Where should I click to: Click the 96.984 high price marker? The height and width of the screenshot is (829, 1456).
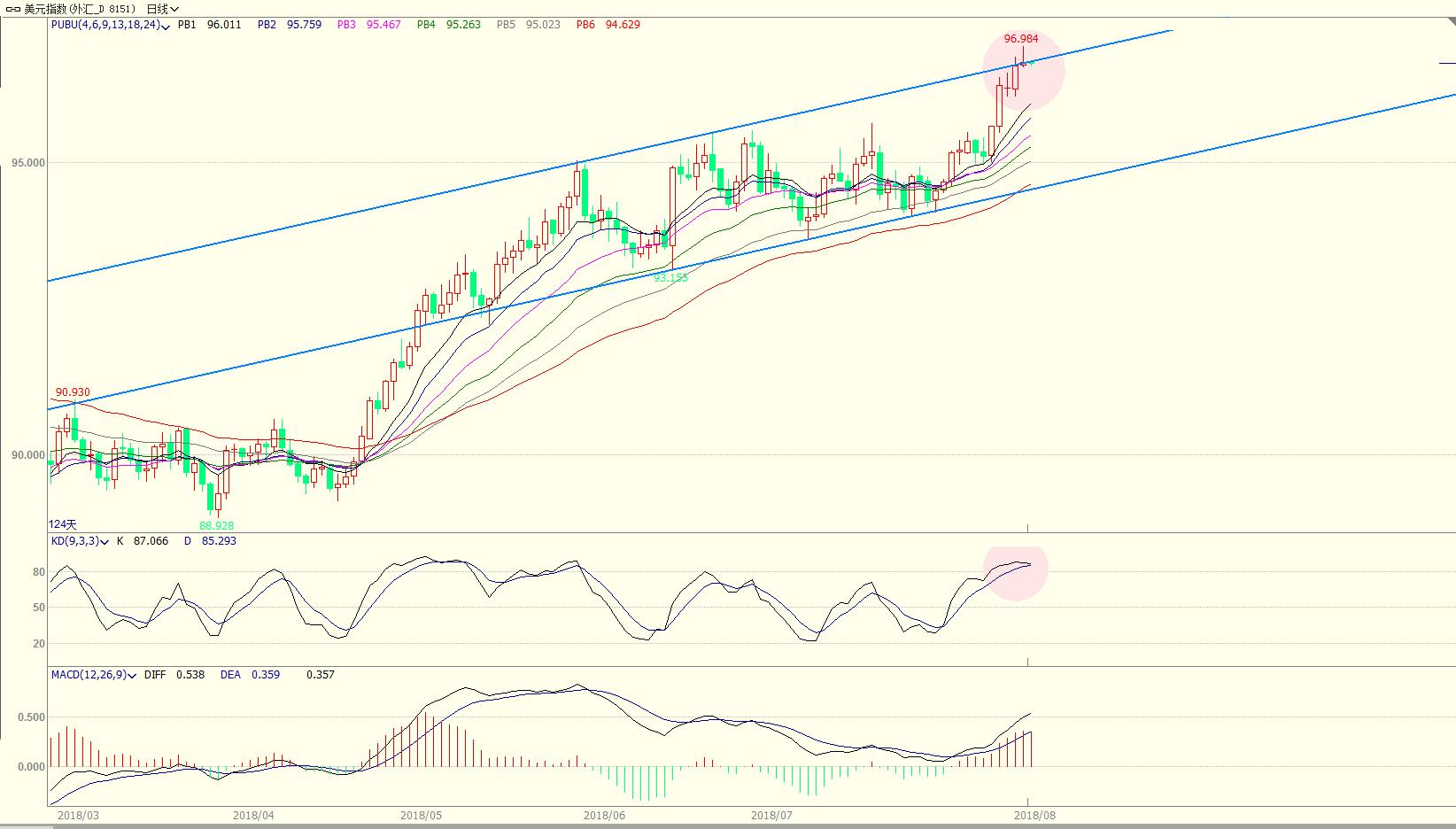1021,39
